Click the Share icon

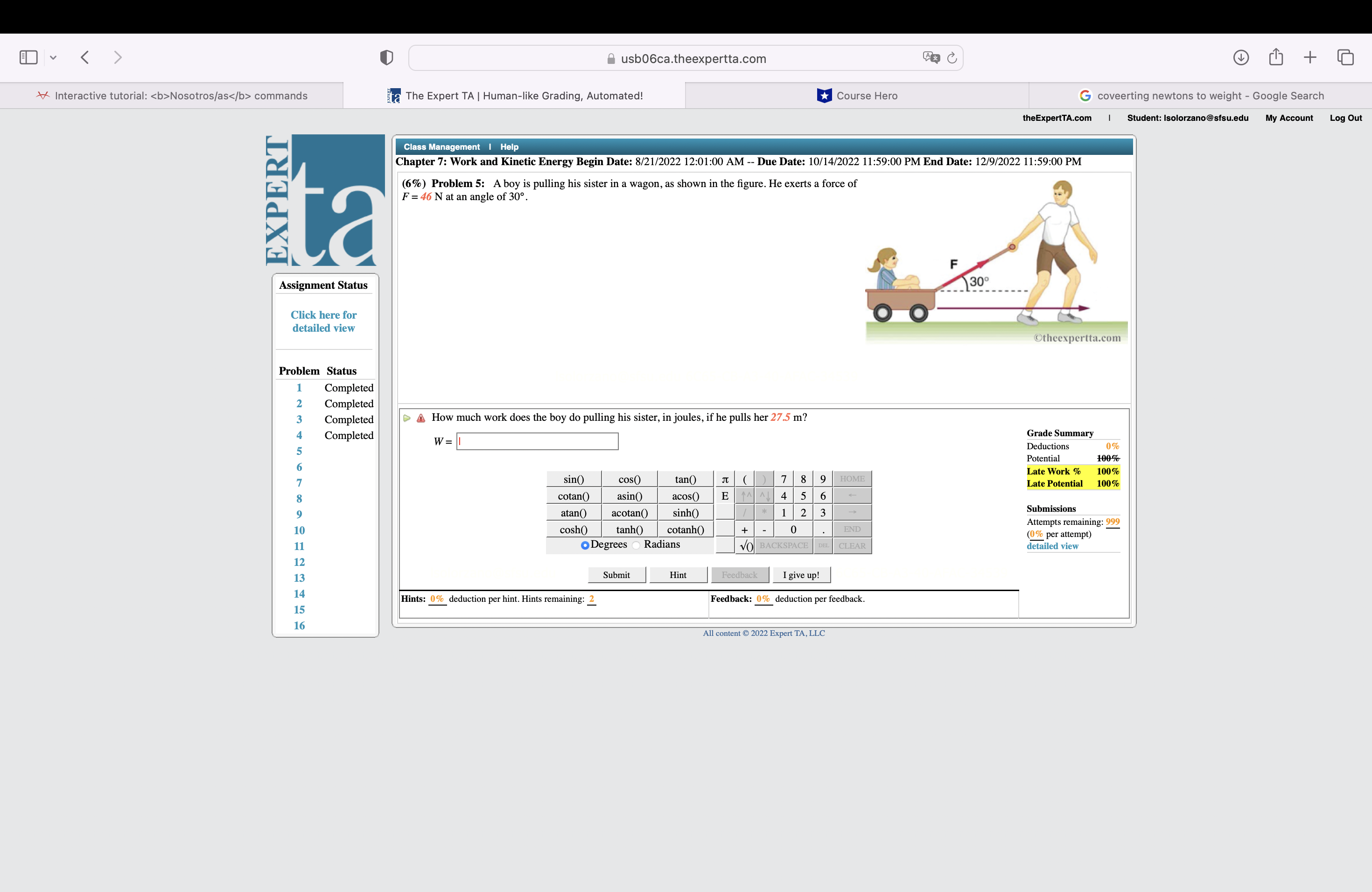(1276, 57)
